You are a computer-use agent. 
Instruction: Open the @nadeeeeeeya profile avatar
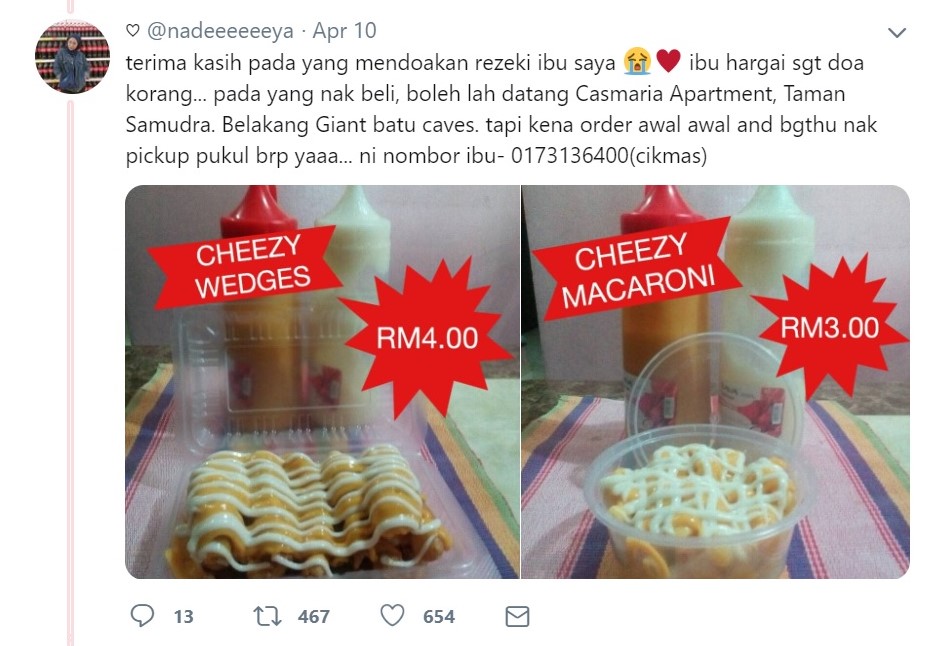coord(73,56)
